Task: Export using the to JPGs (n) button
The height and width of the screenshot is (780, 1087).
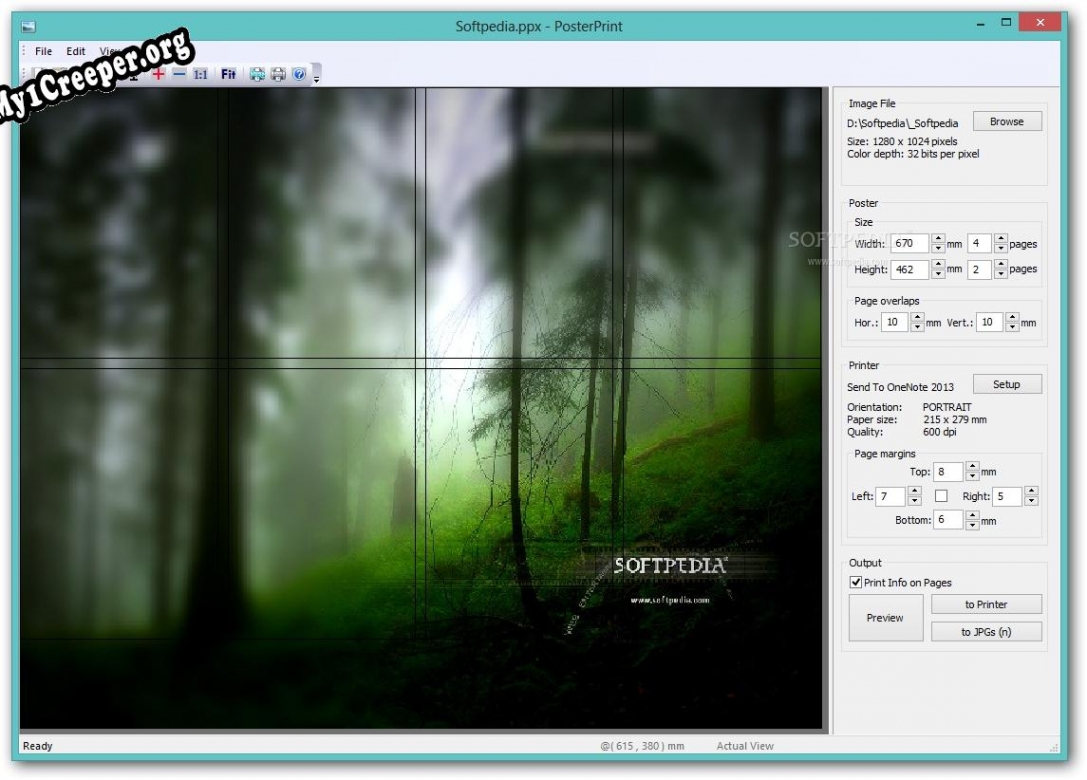Action: pyautogui.click(x=986, y=632)
